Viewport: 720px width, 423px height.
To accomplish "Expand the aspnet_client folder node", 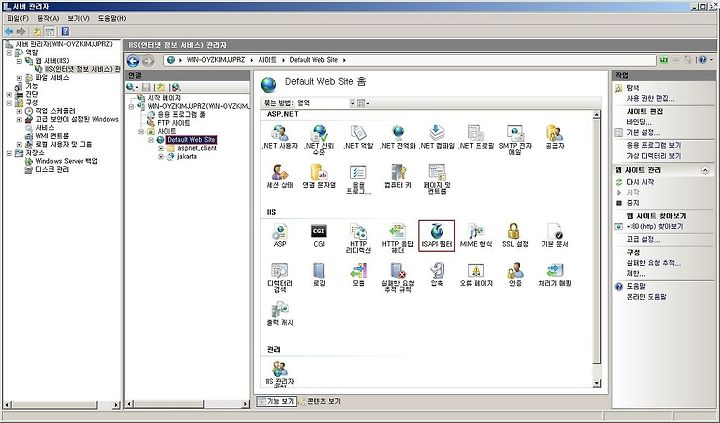I will click(161, 148).
